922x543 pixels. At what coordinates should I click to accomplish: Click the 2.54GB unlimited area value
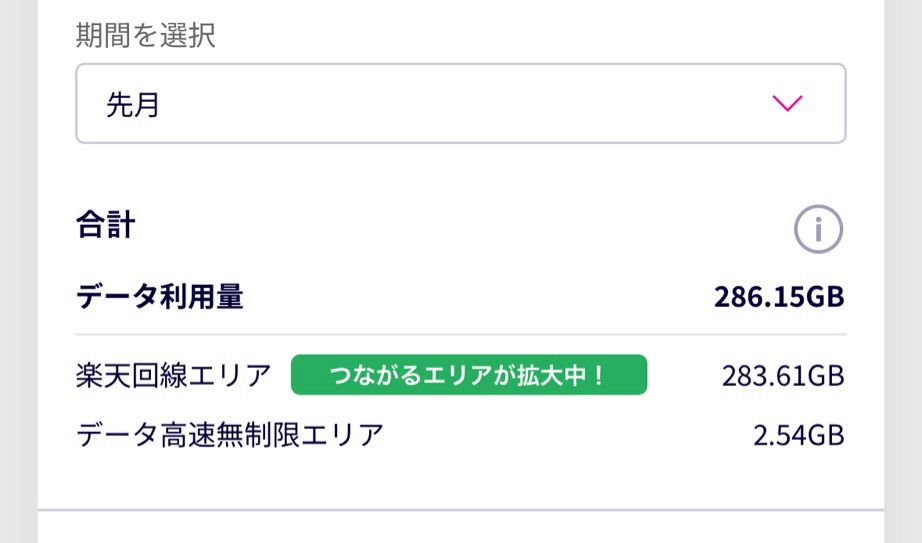click(798, 435)
